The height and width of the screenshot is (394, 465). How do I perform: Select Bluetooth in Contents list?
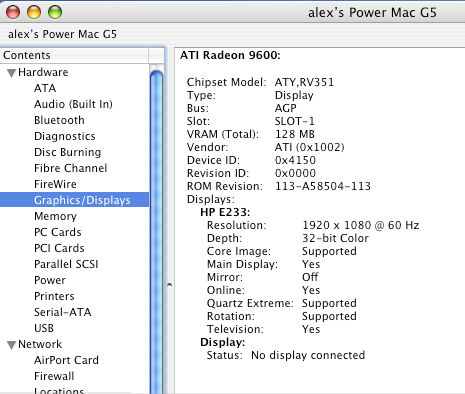[x=59, y=120]
